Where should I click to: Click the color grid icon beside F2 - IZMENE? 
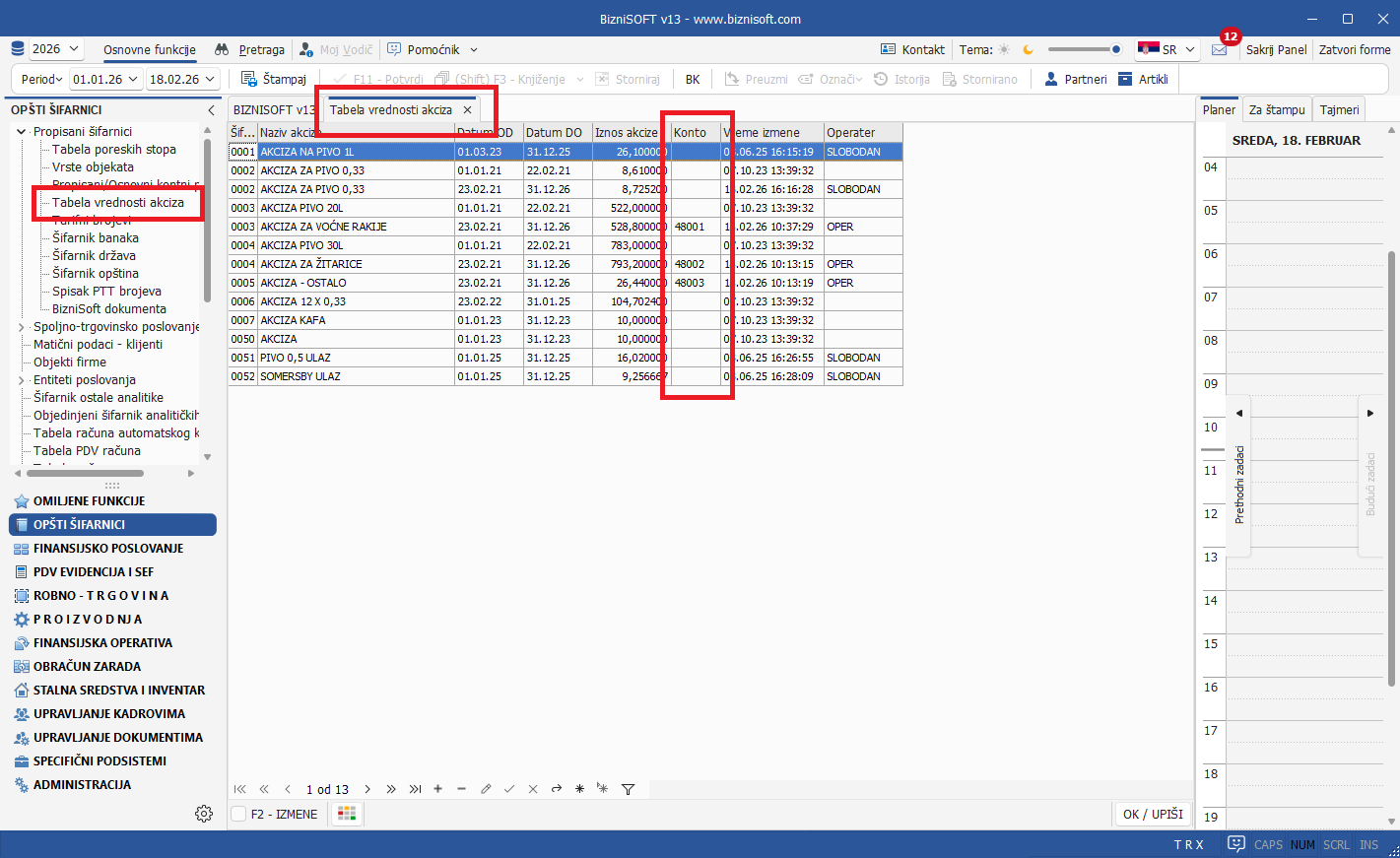[346, 814]
